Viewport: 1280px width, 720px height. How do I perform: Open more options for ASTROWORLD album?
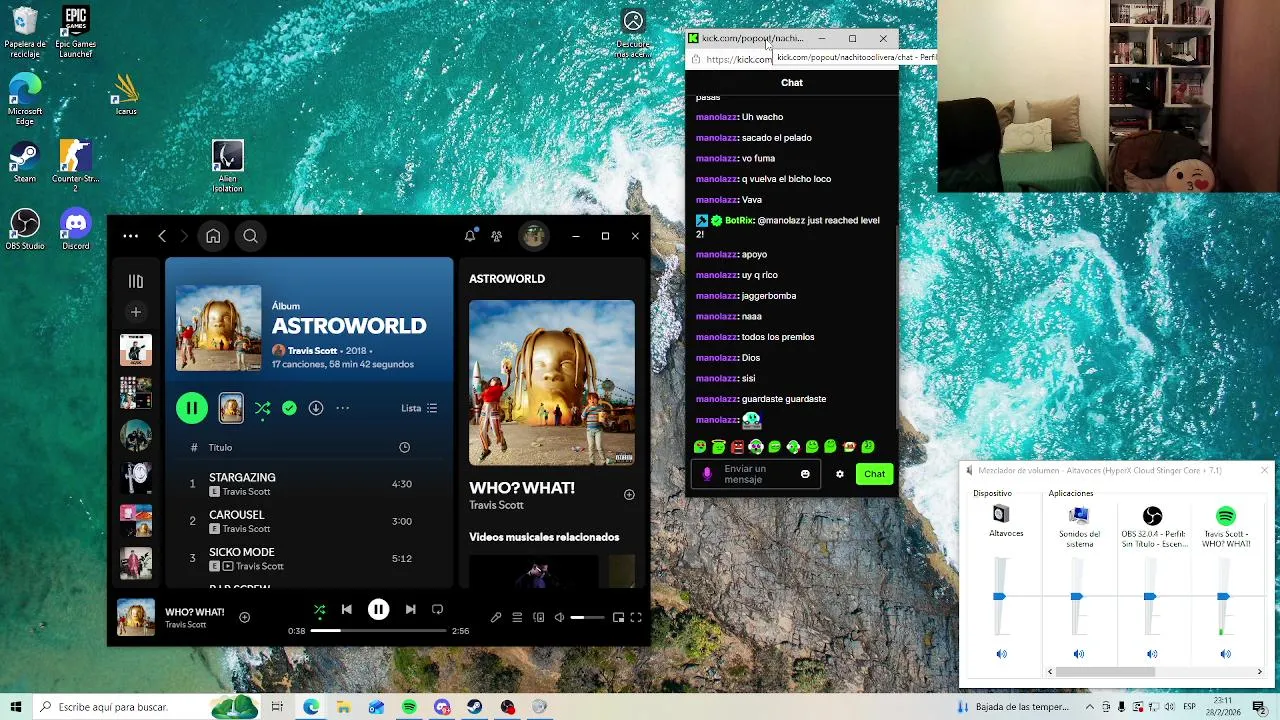click(343, 408)
